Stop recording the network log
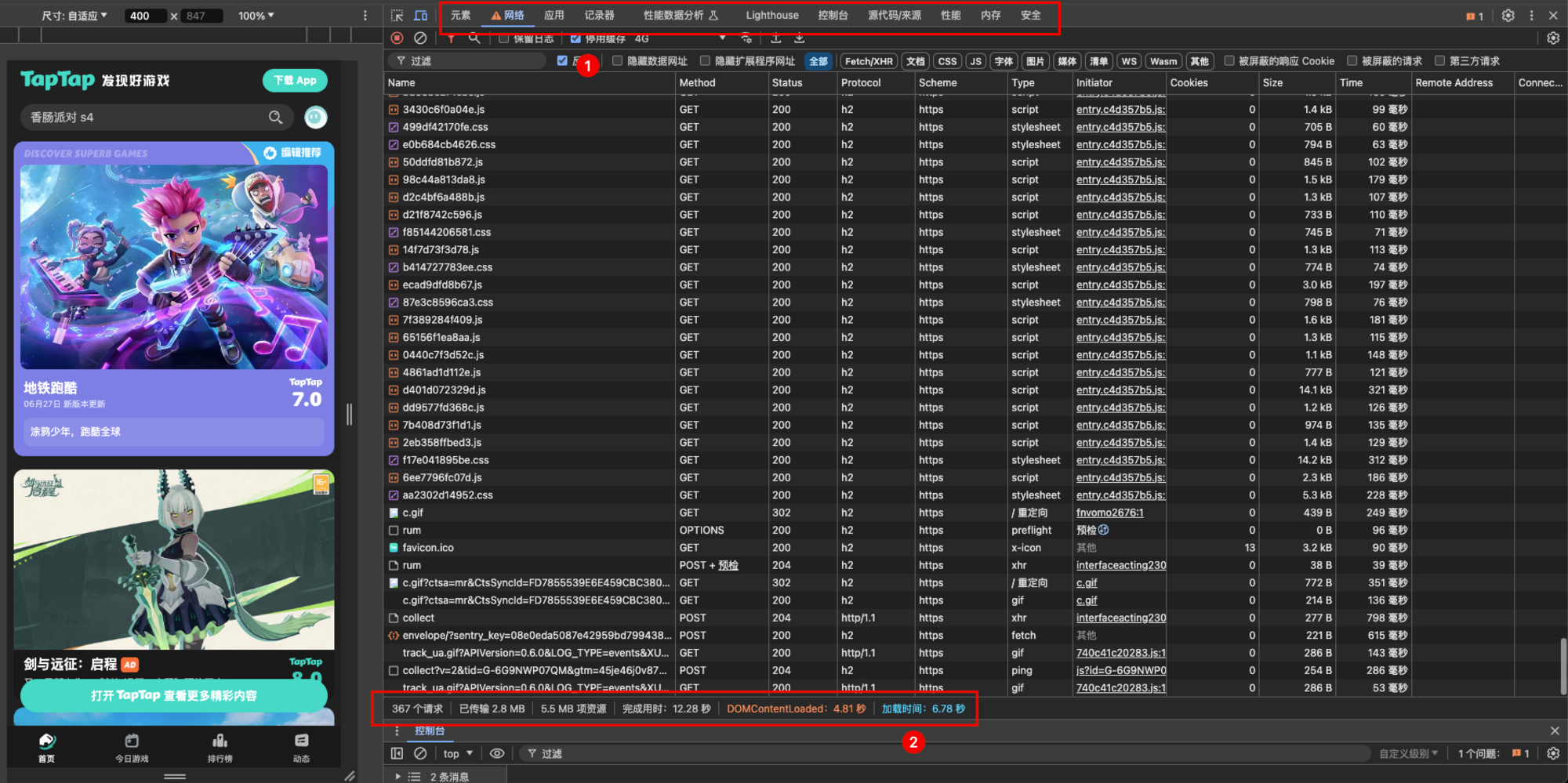 (397, 38)
